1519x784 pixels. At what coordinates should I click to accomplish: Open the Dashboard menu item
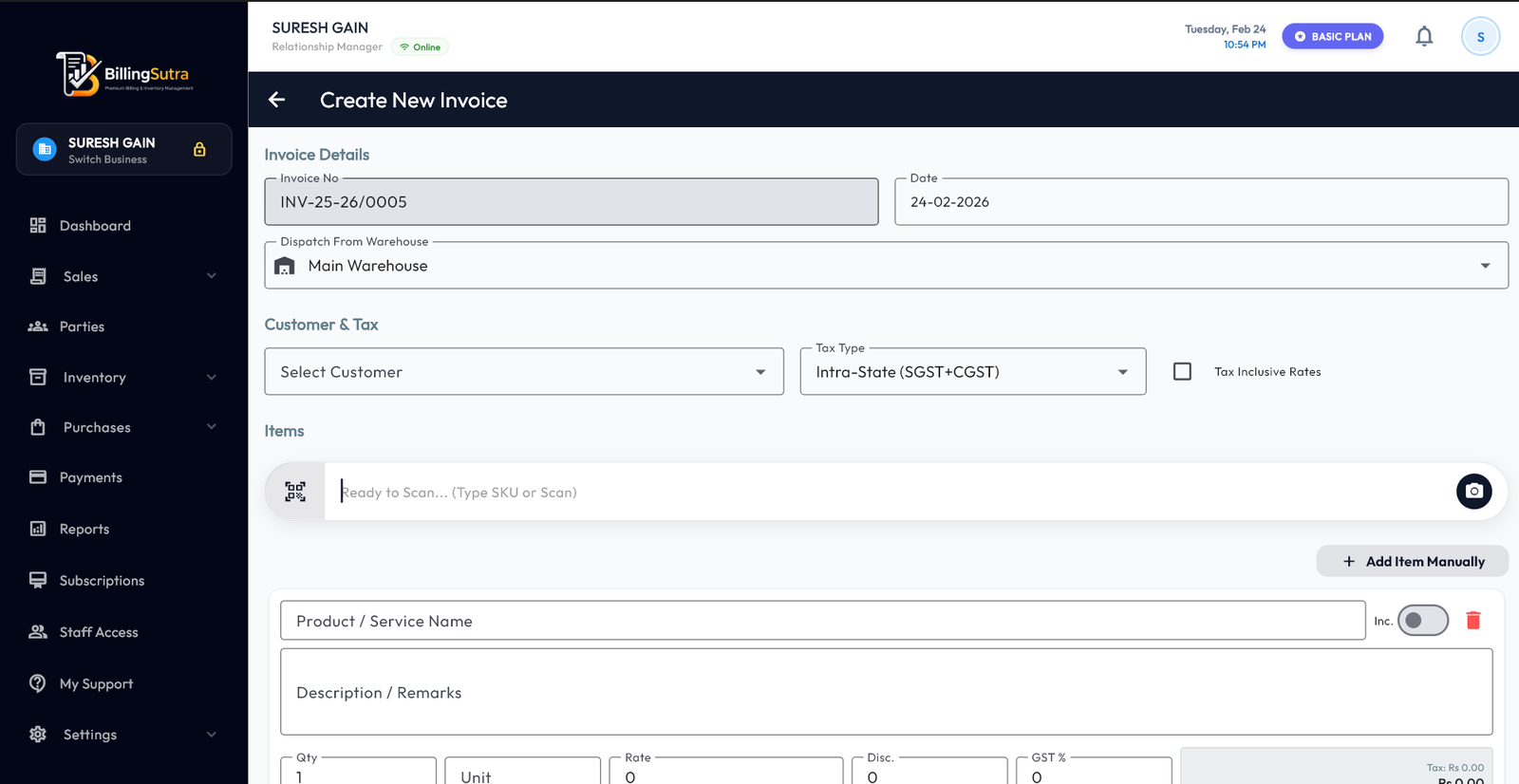click(x=123, y=225)
